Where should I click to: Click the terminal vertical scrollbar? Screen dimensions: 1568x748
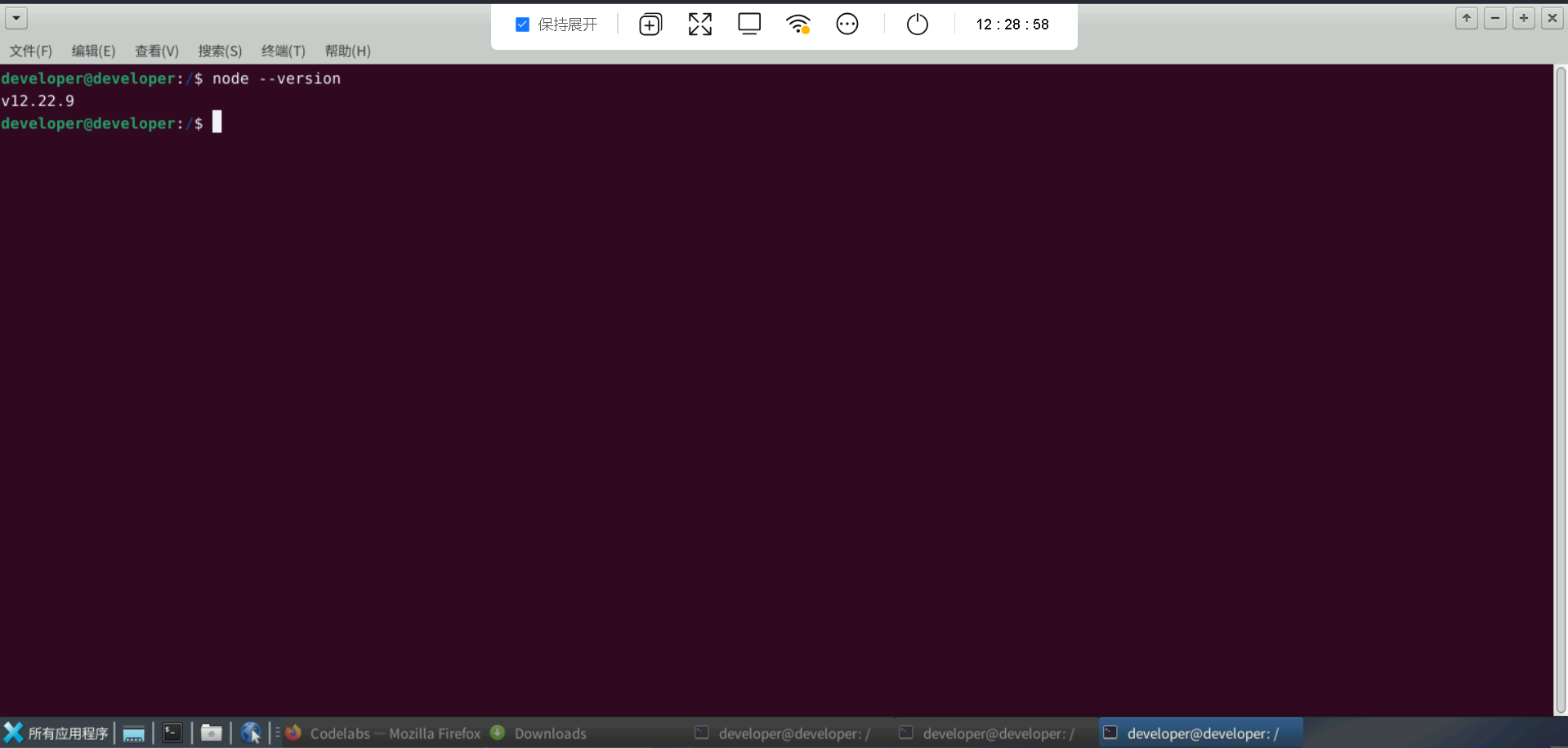coord(1561,390)
